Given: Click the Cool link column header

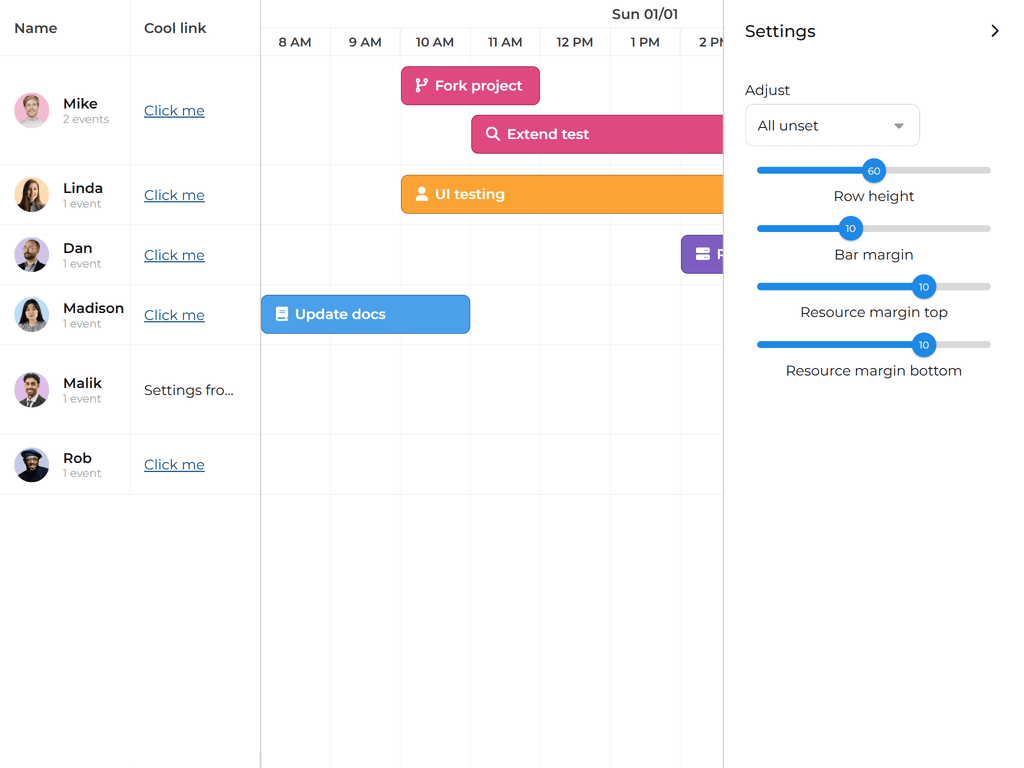Looking at the screenshot, I should point(175,28).
